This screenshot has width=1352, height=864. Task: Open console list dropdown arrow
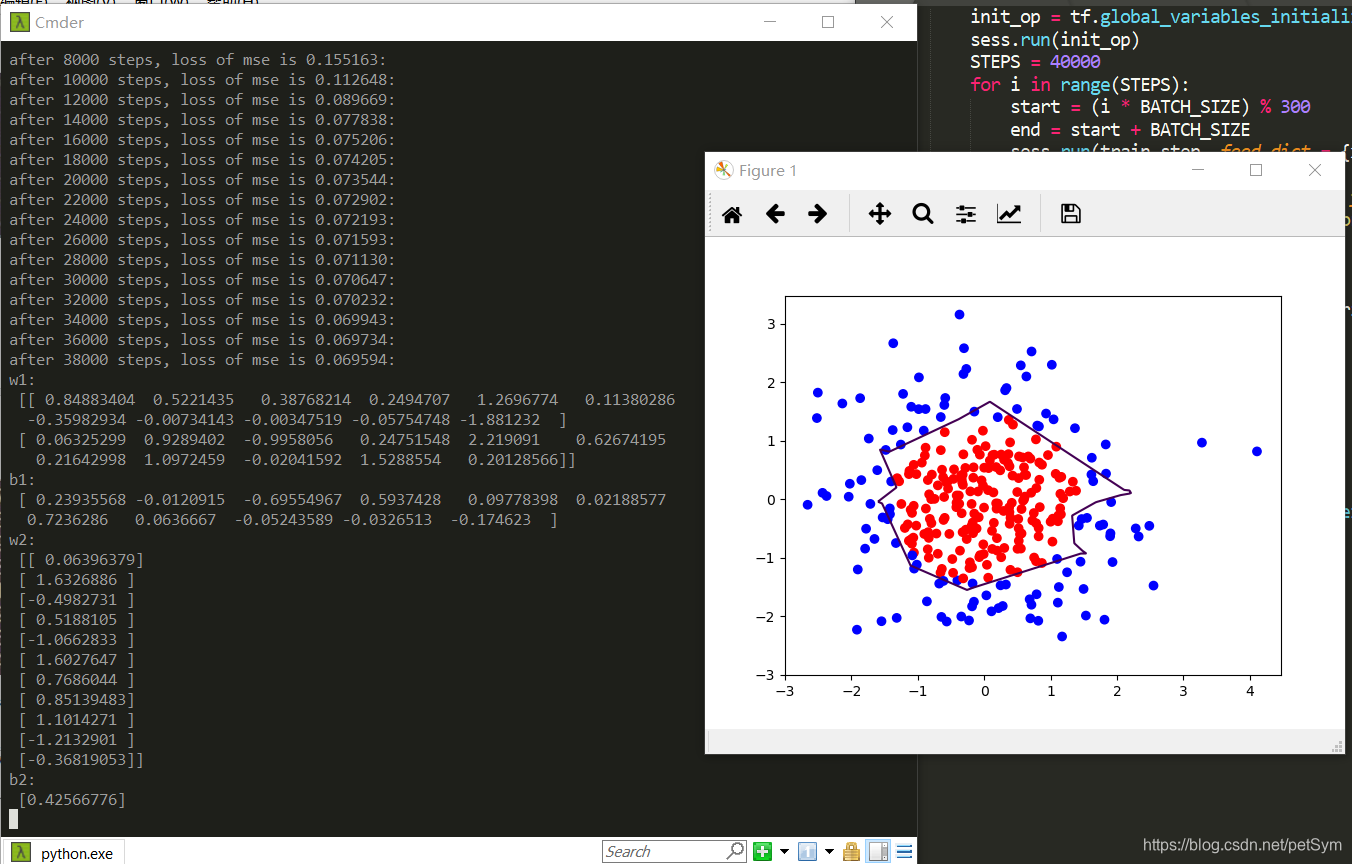(x=829, y=852)
